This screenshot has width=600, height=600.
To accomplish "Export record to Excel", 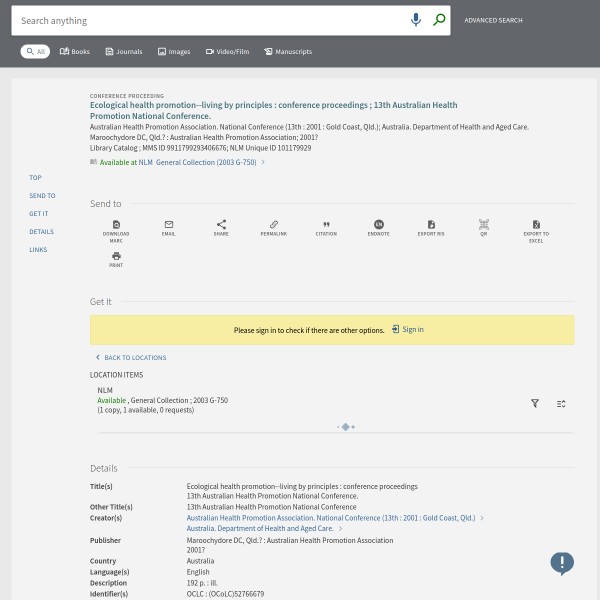I will tap(536, 225).
